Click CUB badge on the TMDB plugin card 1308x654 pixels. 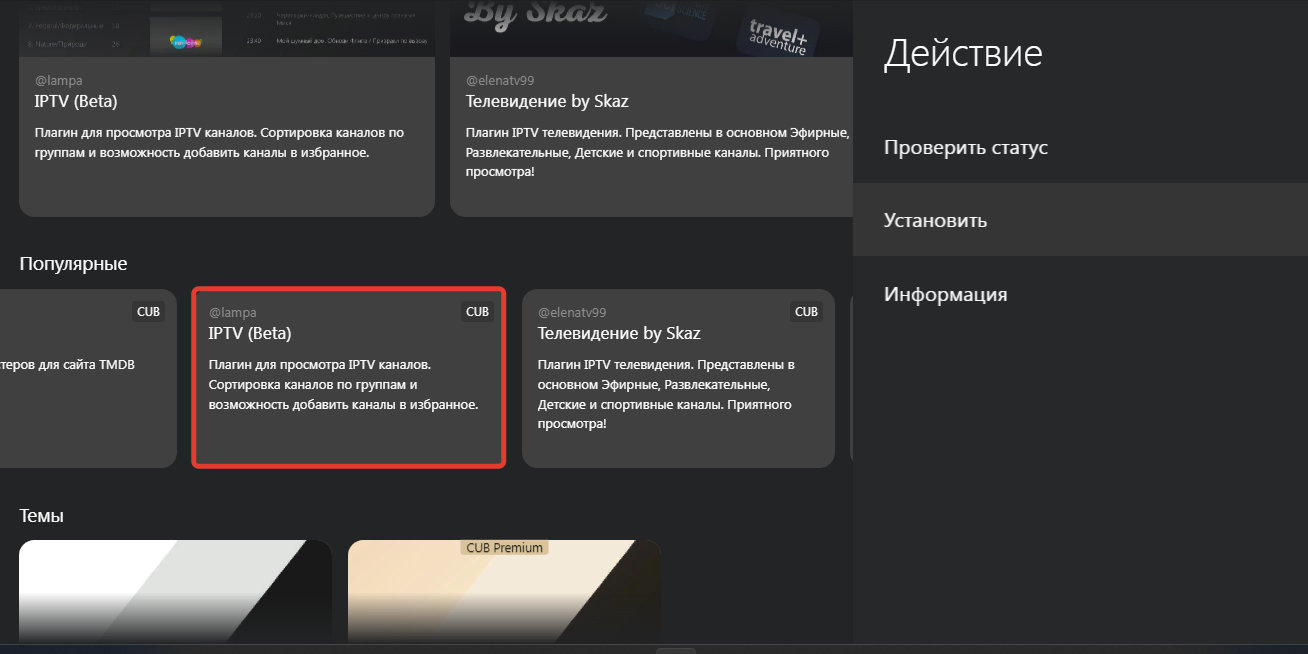[148, 312]
